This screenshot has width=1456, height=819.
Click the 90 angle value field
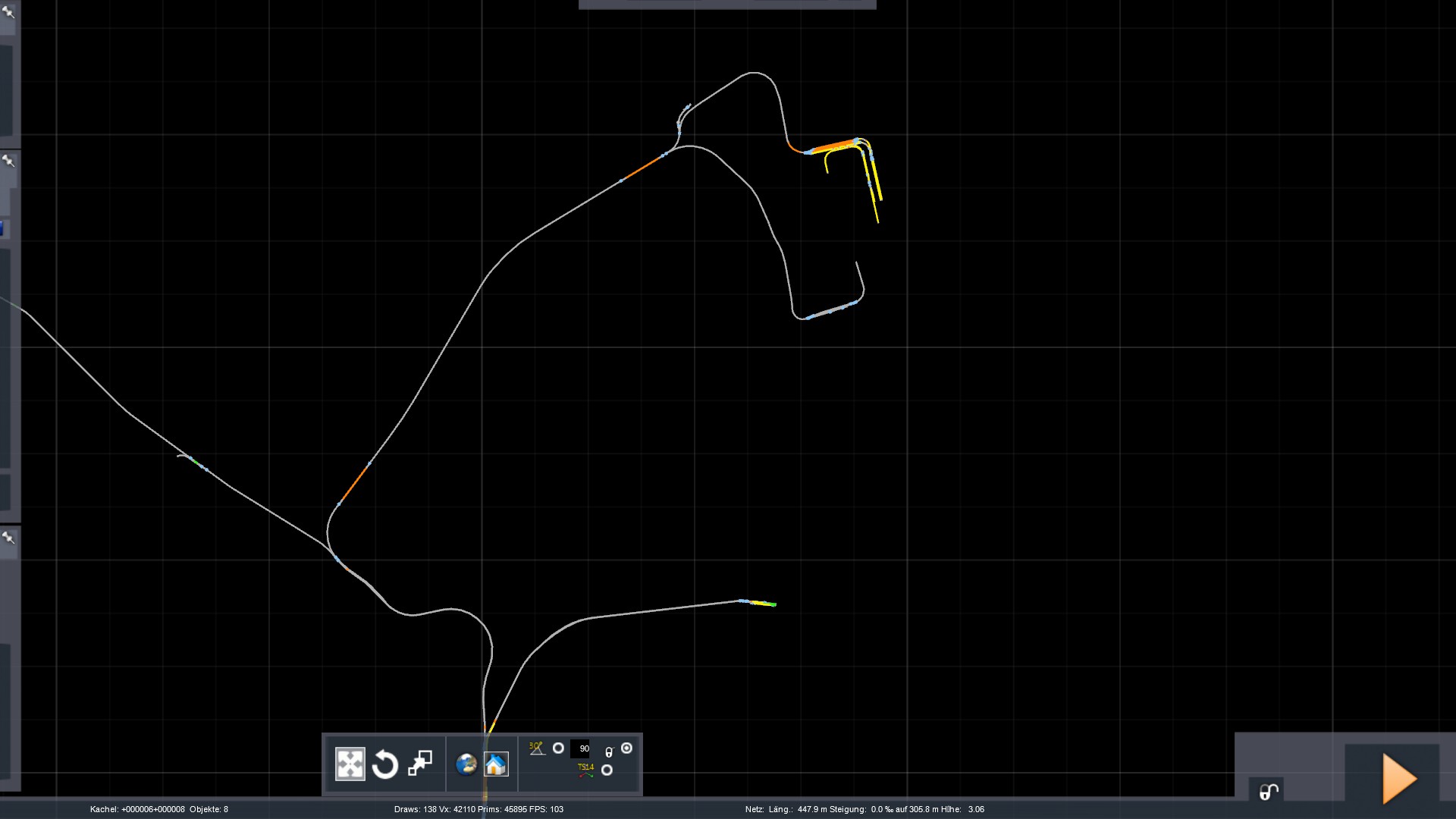coord(581,748)
